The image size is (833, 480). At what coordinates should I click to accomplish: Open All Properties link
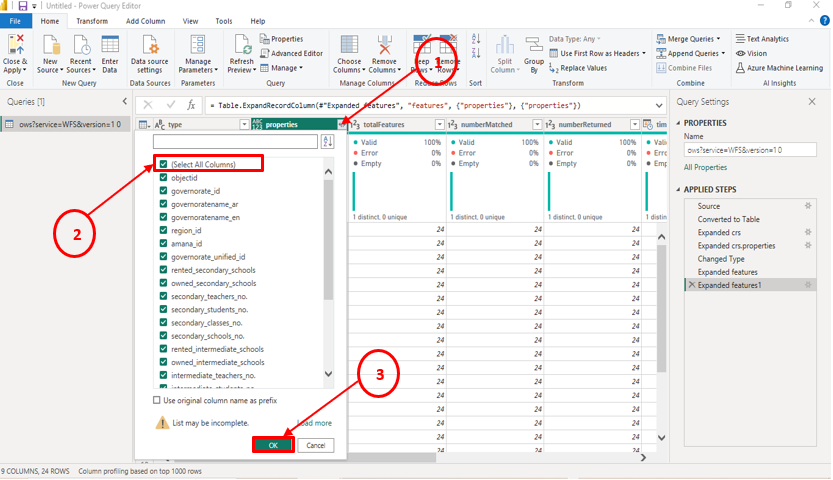[705, 167]
